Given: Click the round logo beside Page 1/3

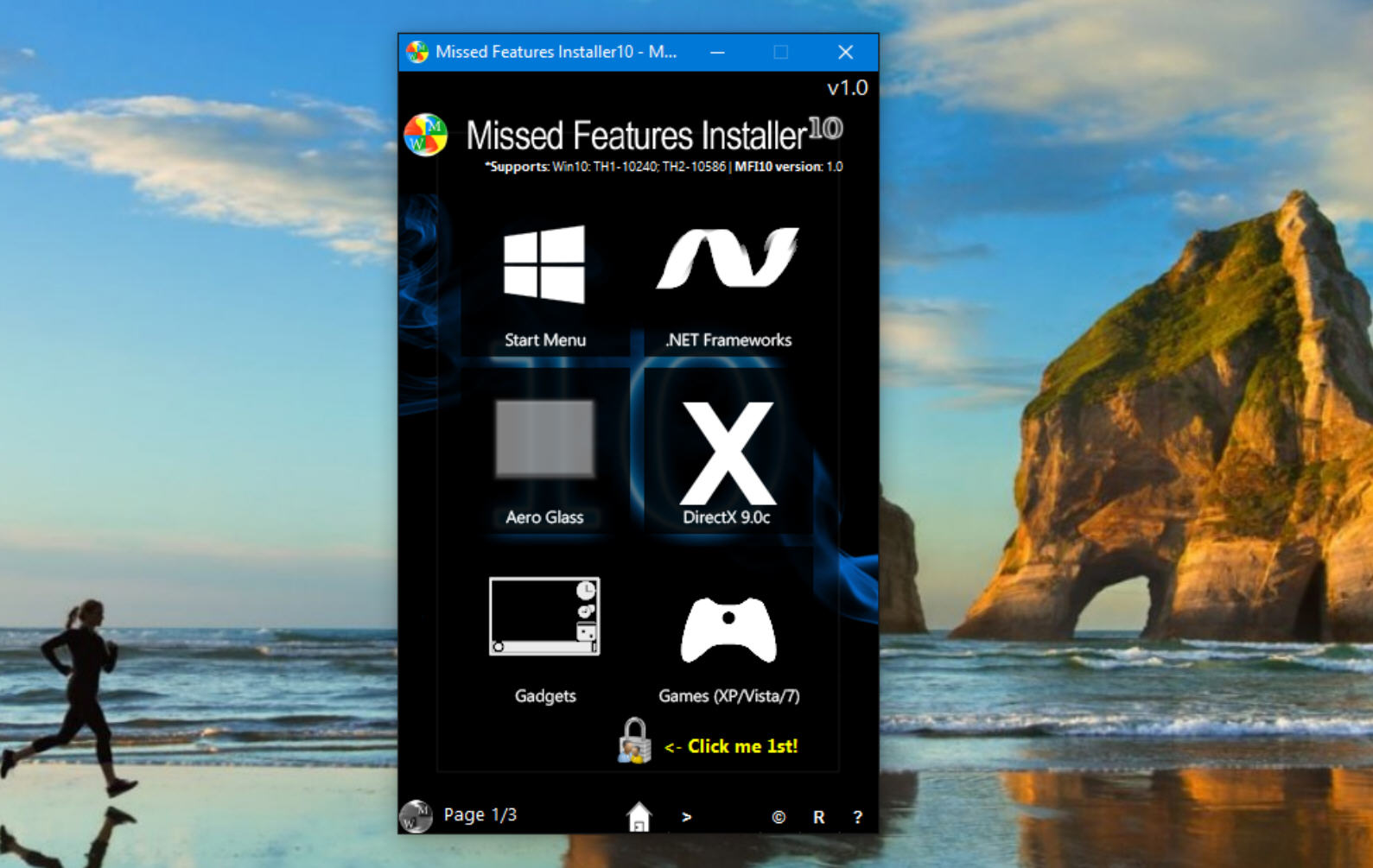Looking at the screenshot, I should click(x=416, y=815).
